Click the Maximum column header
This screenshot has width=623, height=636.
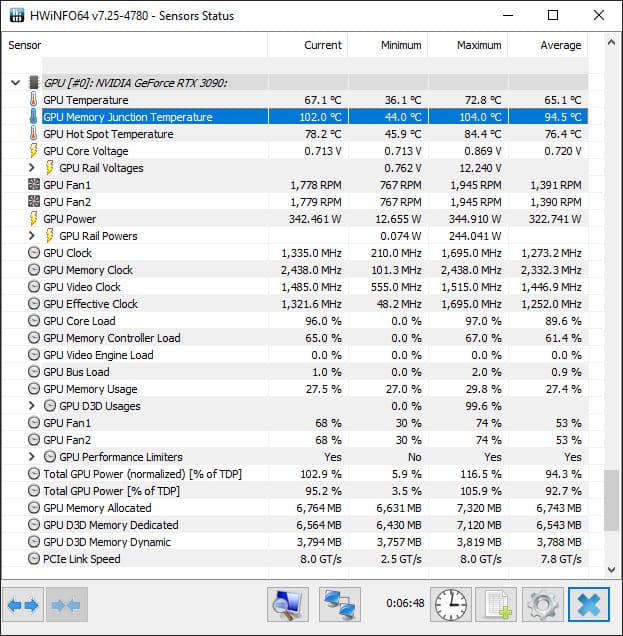468,45
